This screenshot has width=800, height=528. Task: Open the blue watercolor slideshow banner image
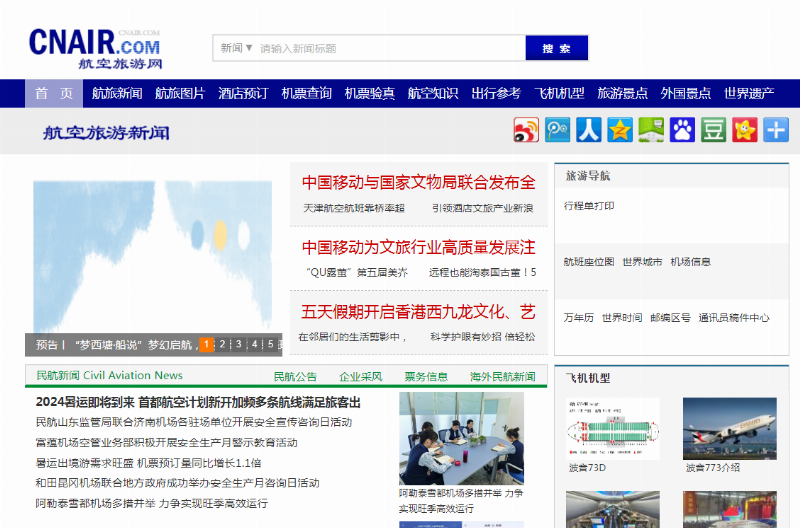[x=153, y=257]
